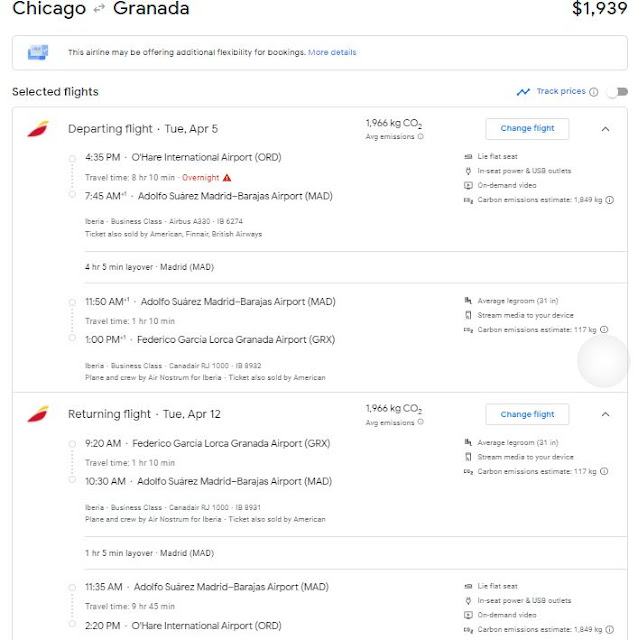Click the returning flight Avg emissions info icon
Image resolution: width=638 pixels, height=640 pixels.
click(420, 422)
